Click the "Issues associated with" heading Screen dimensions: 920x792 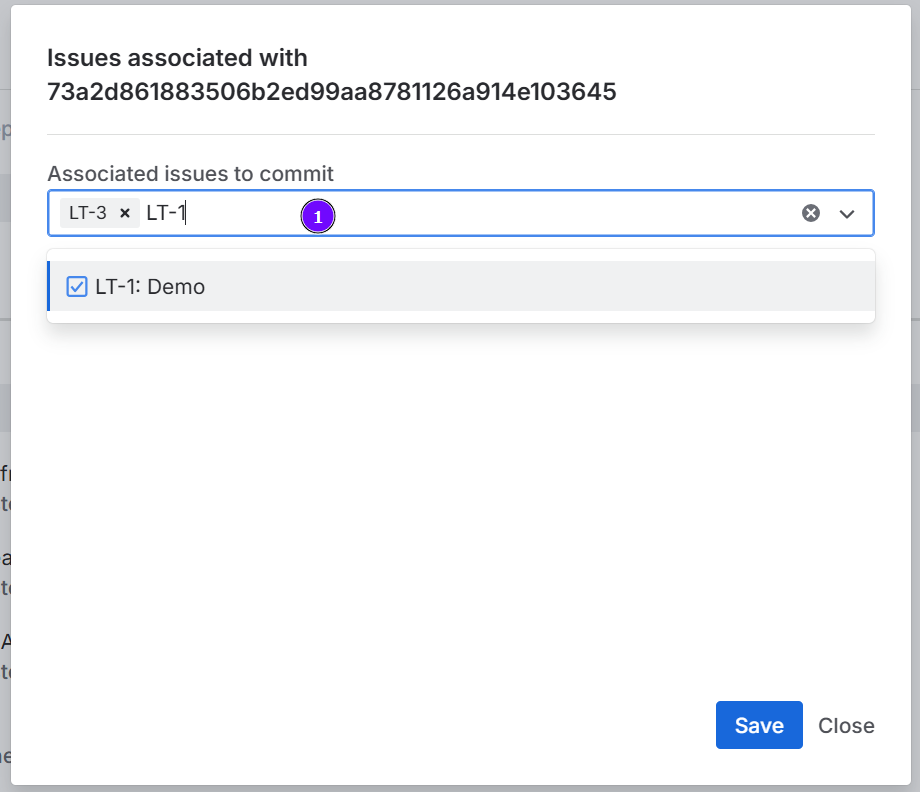[x=177, y=58]
